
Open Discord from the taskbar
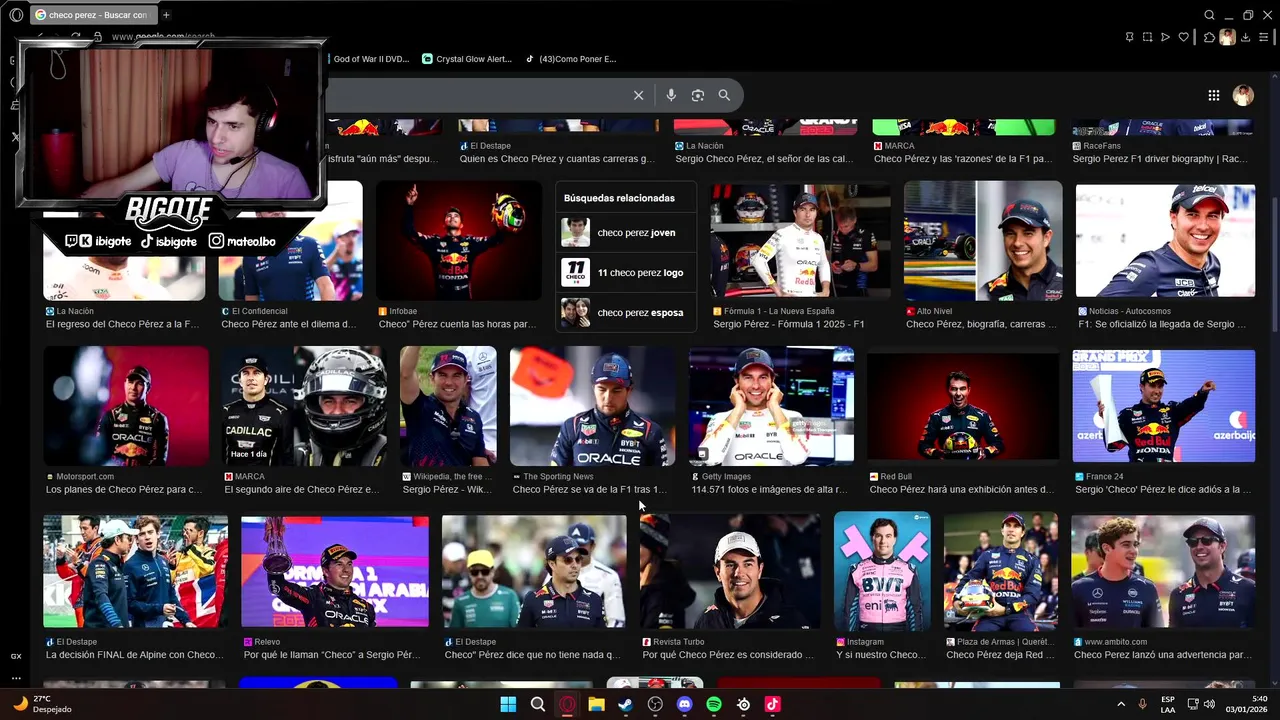684,704
